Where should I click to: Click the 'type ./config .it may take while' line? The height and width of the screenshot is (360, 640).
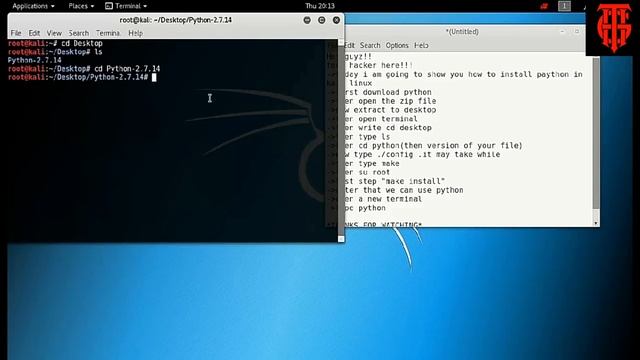click(x=422, y=155)
